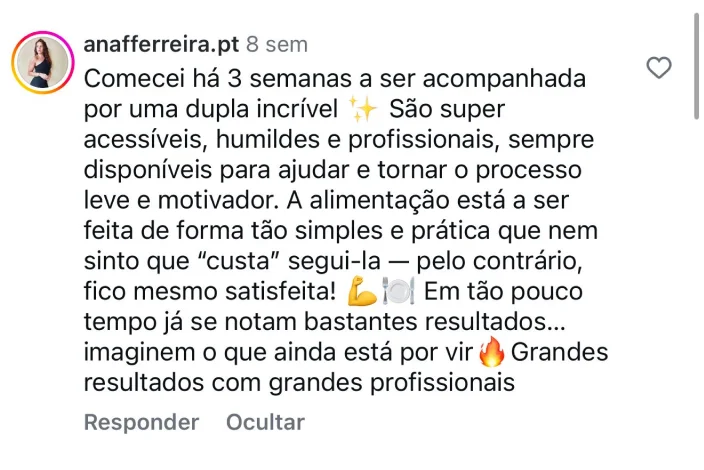Click the fire emoji

coord(492,353)
